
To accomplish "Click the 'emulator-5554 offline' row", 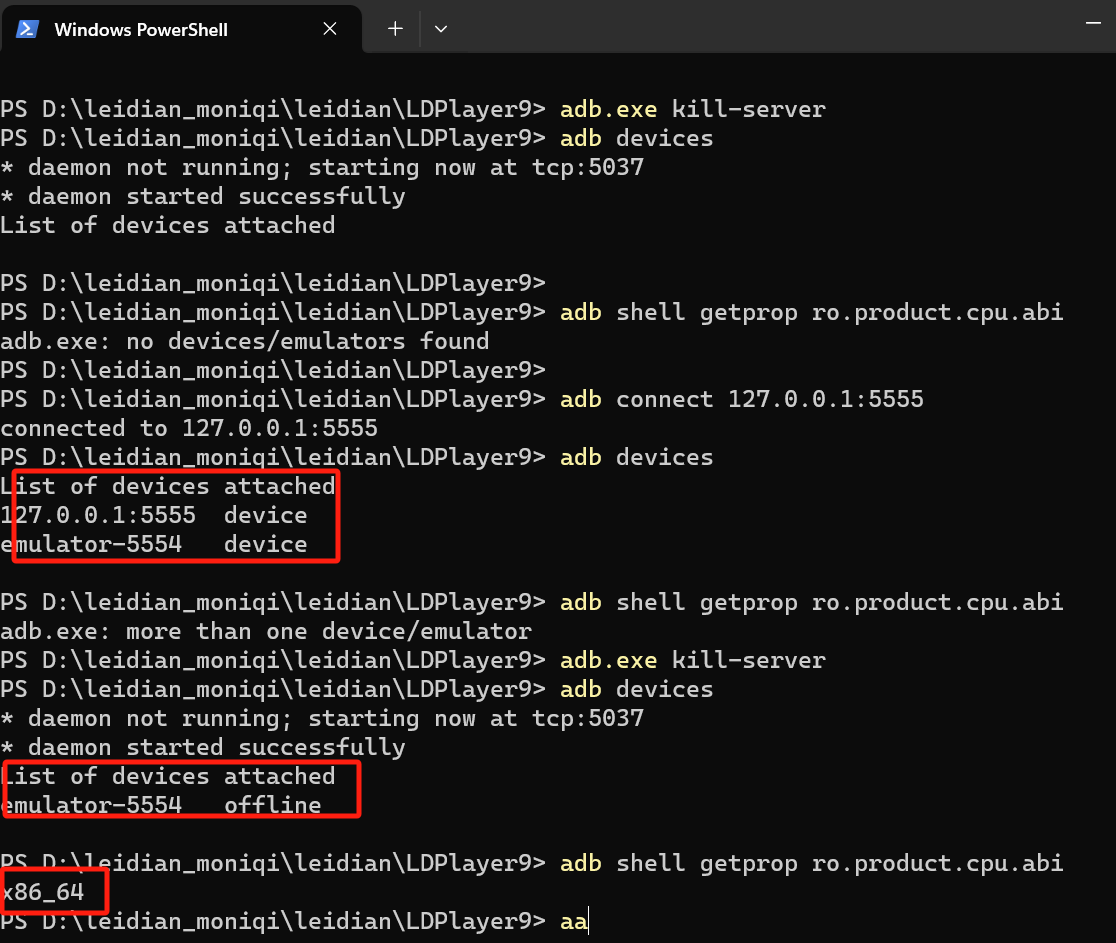I will [x=161, y=805].
